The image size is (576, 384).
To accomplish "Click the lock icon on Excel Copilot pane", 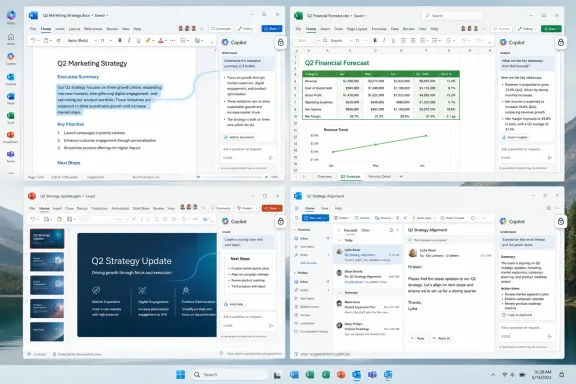I will click(x=561, y=42).
